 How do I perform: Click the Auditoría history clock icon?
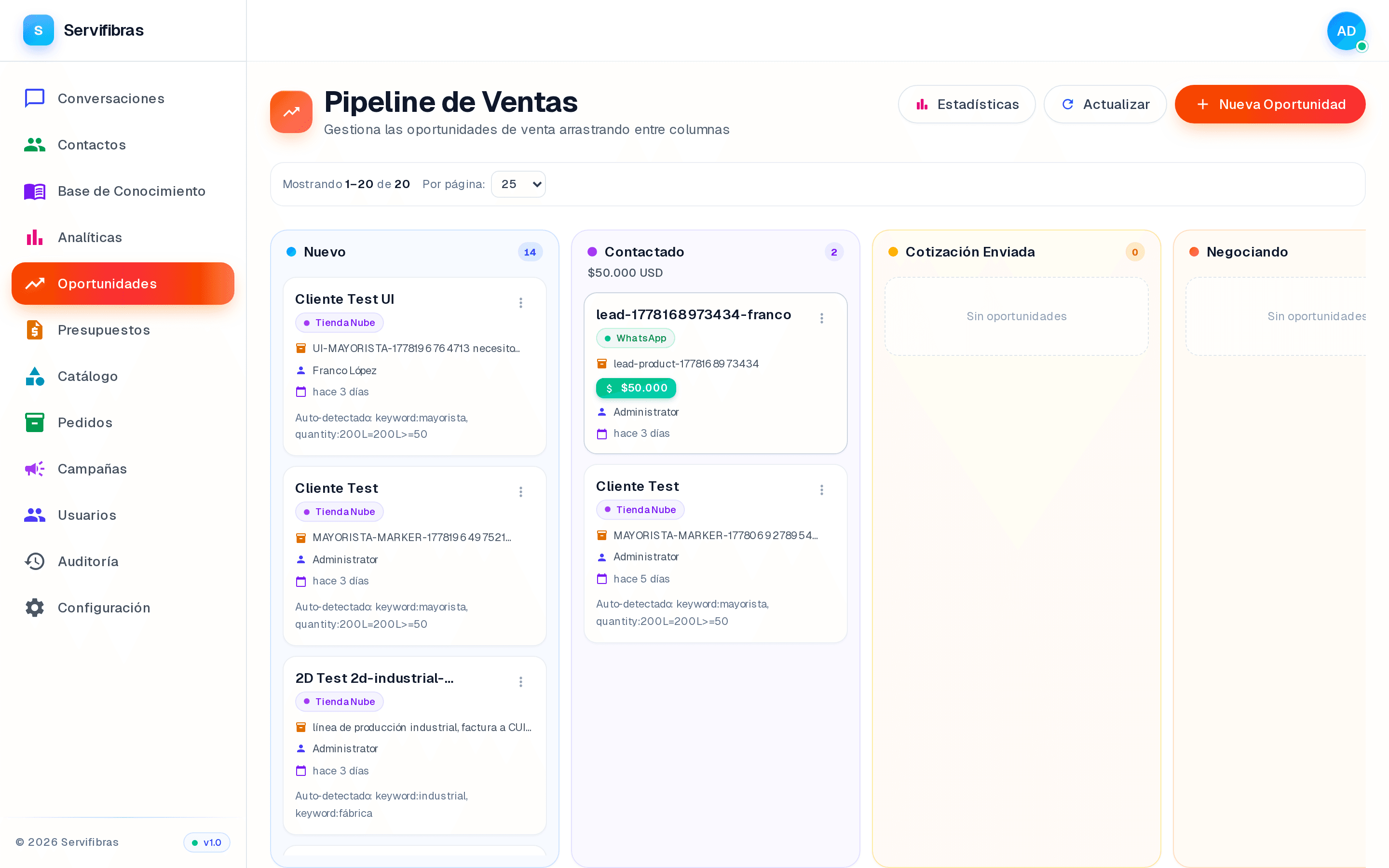tap(35, 561)
